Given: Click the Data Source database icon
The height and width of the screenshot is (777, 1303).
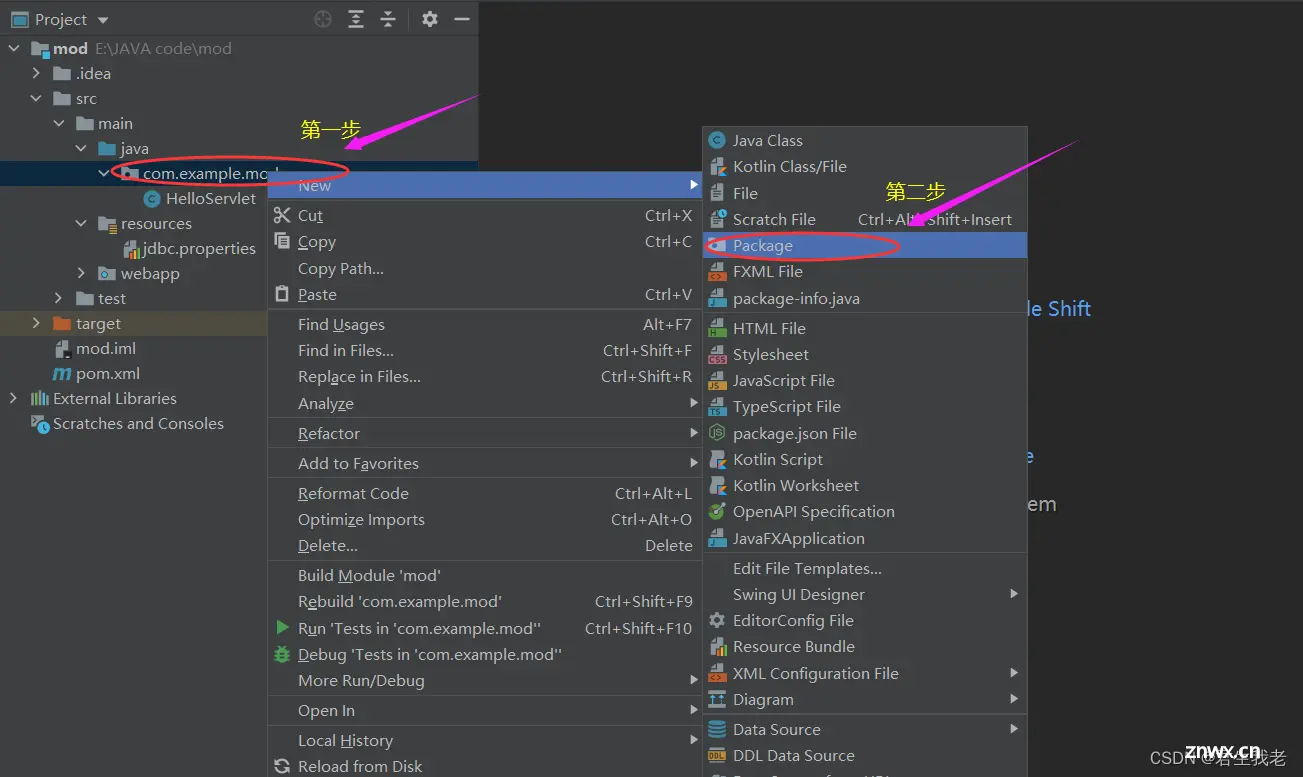Looking at the screenshot, I should pos(716,729).
